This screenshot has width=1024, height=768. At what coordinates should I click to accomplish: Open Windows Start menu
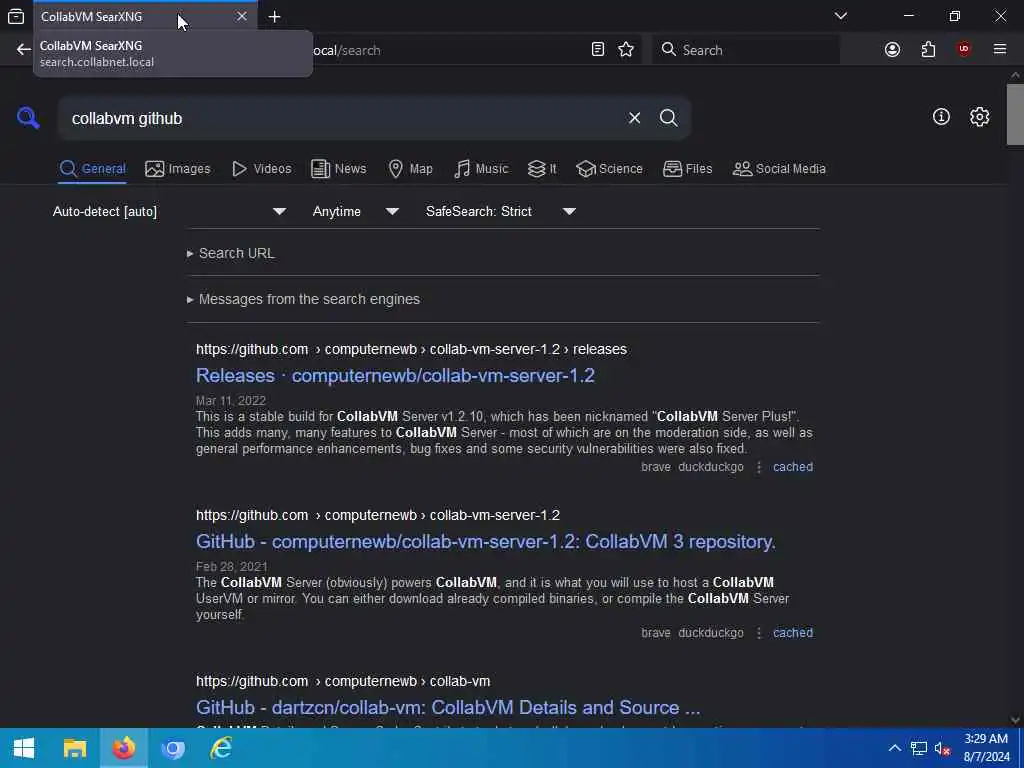pyautogui.click(x=24, y=748)
